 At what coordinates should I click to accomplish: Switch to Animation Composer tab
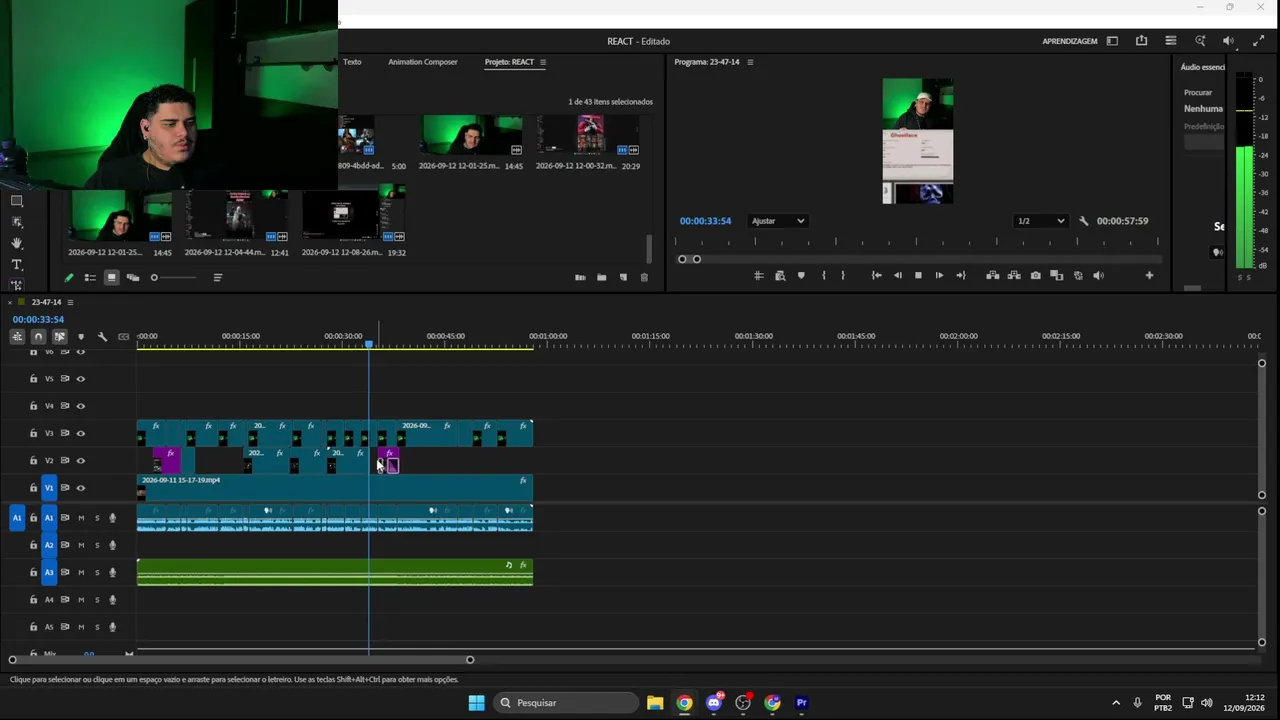point(423,62)
